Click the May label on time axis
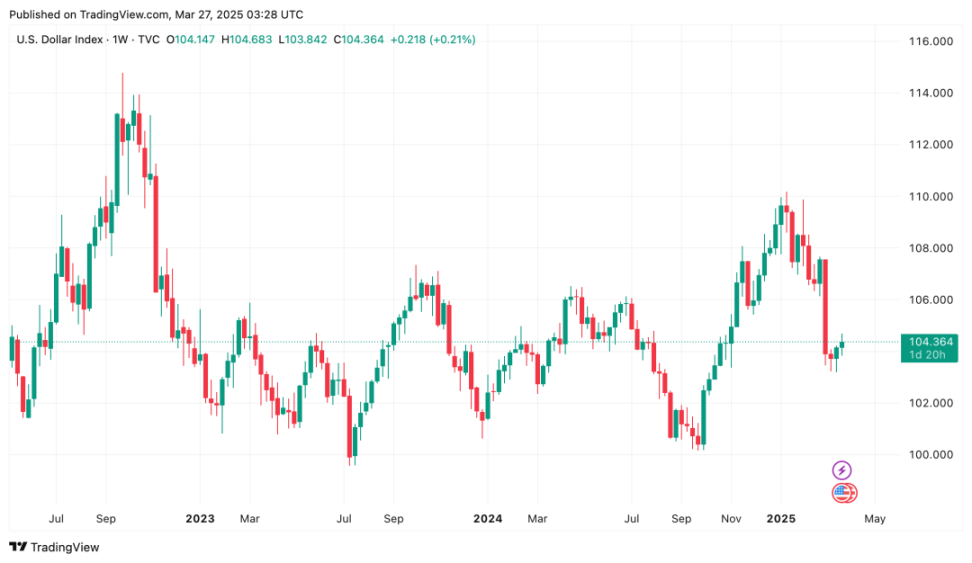972x563 pixels. (875, 518)
